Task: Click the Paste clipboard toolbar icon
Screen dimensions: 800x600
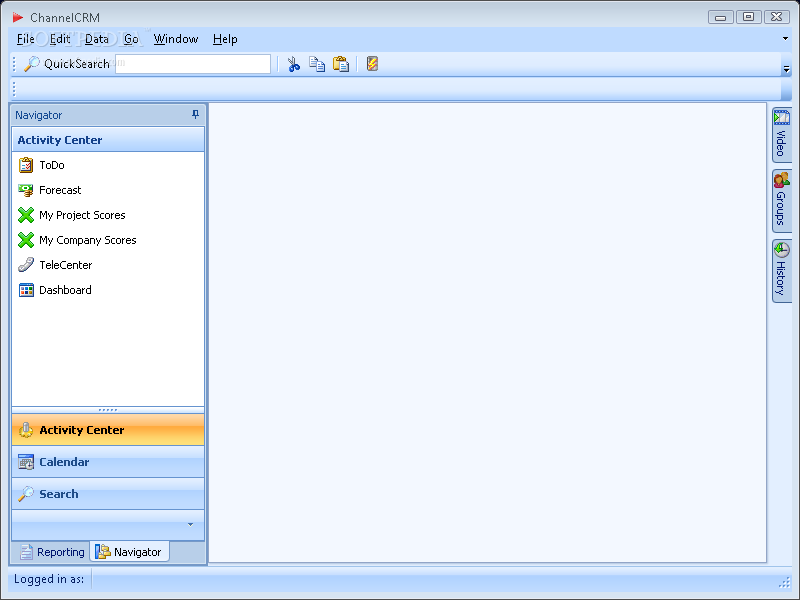Action: 341,64
